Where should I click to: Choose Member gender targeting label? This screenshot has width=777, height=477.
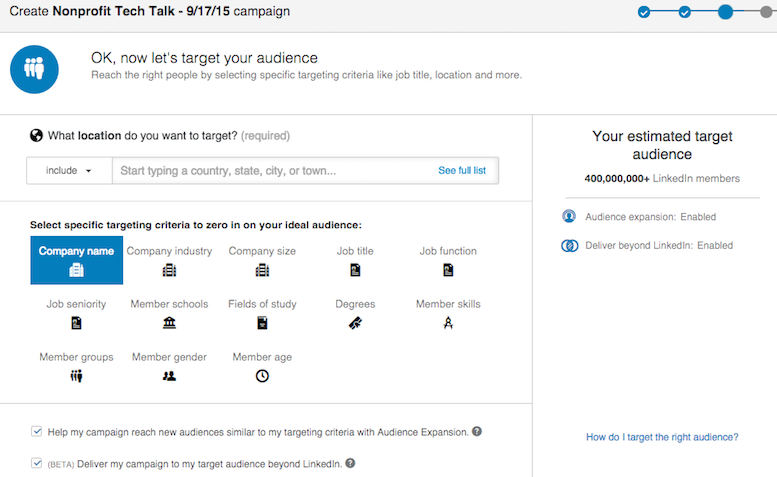pos(169,357)
